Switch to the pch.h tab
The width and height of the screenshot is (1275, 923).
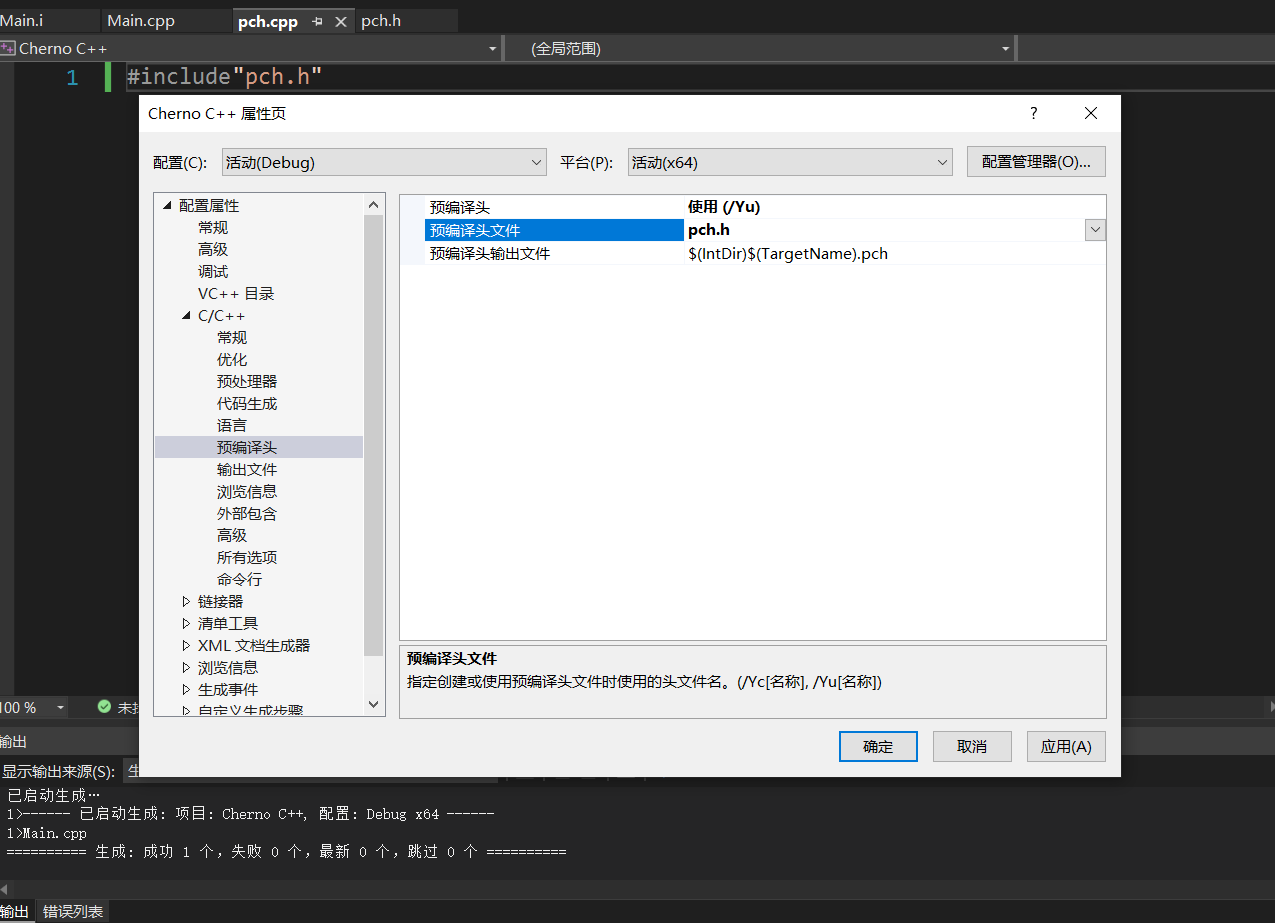pos(381,21)
